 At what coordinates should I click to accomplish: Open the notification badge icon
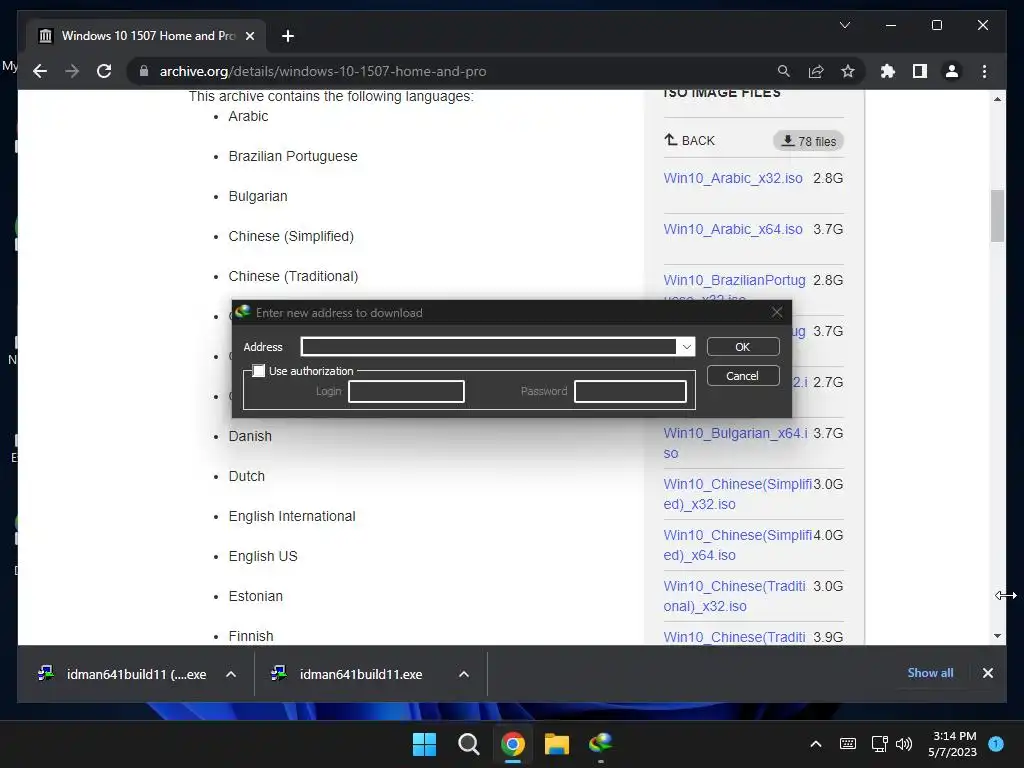pos(996,743)
